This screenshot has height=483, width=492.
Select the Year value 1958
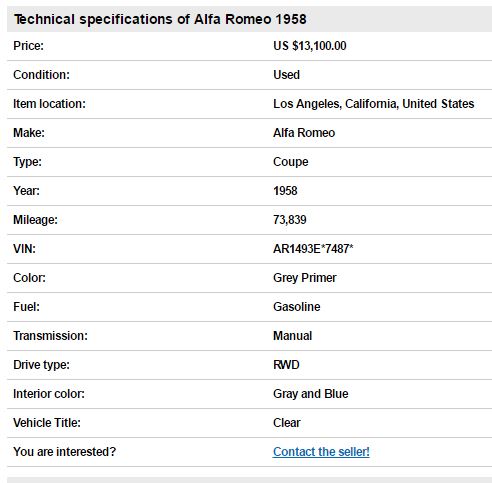point(285,191)
